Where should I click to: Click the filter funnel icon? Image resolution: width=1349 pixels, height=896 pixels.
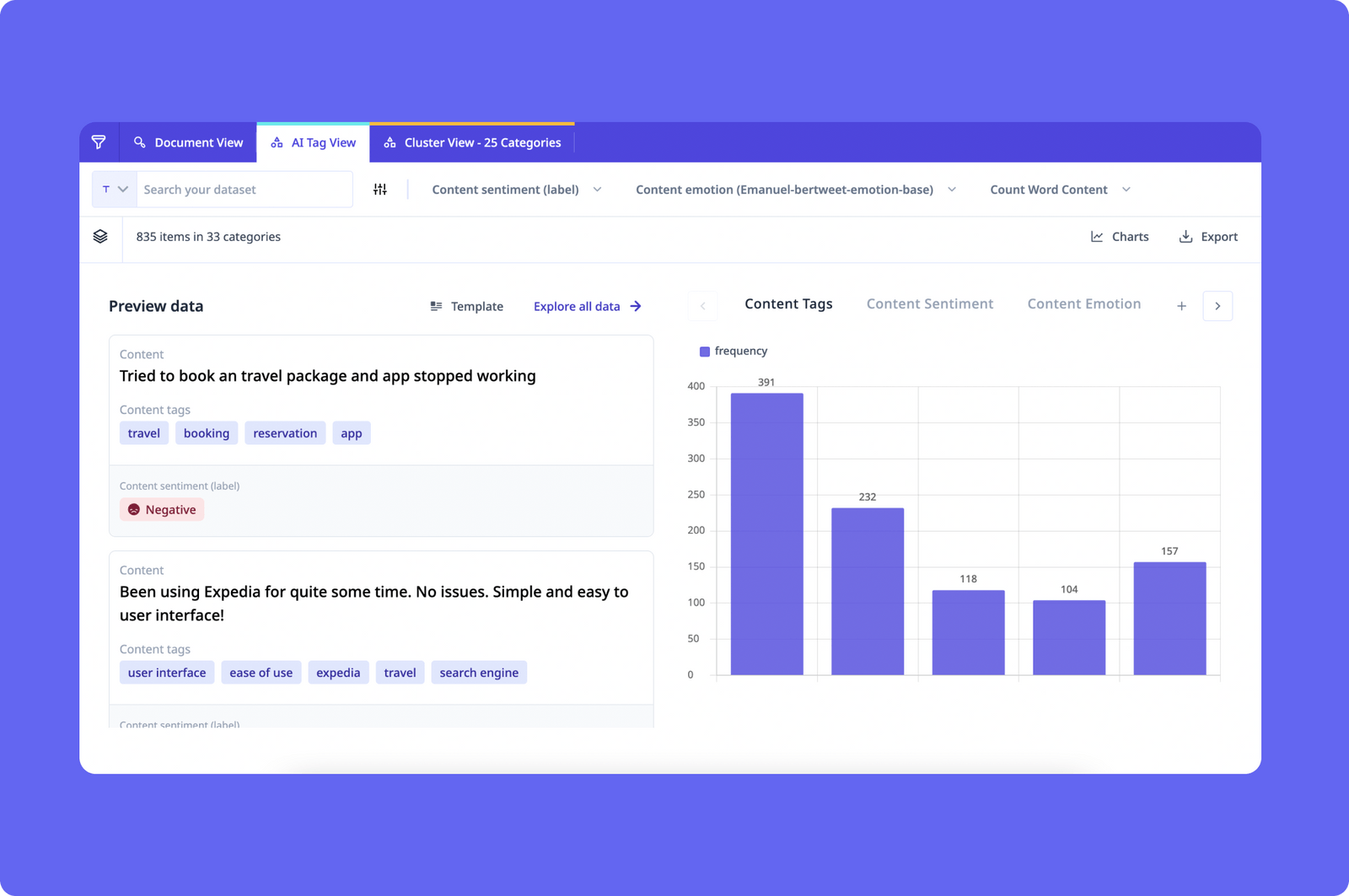pyautogui.click(x=99, y=142)
